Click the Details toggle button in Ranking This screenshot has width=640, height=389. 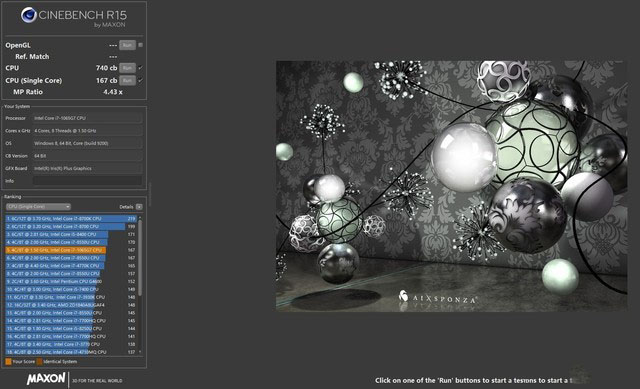point(139,207)
